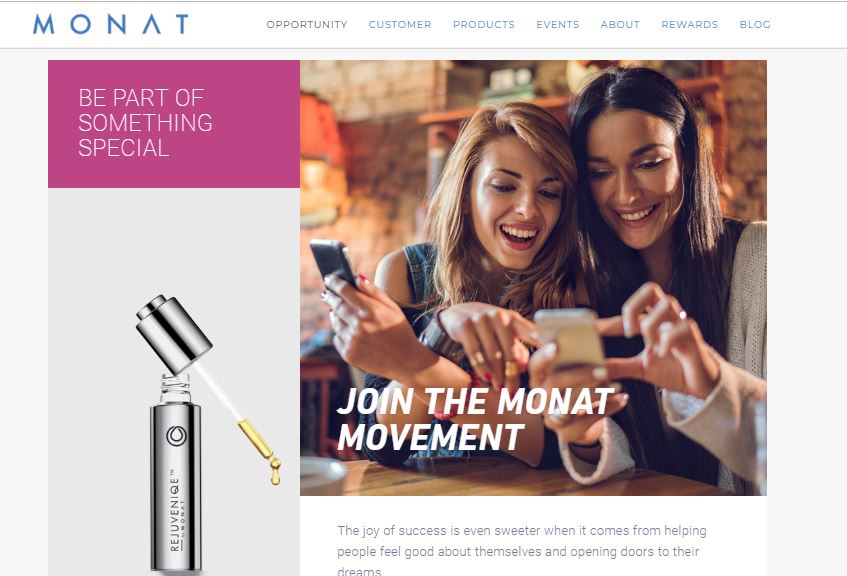Click the pink Be Part of Something Special banner
This screenshot has height=576, width=847.
[174, 124]
